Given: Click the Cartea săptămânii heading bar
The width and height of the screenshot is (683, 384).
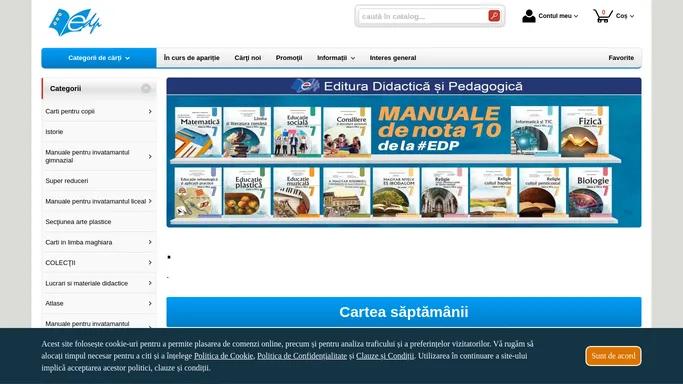Looking at the screenshot, I should [x=404, y=312].
